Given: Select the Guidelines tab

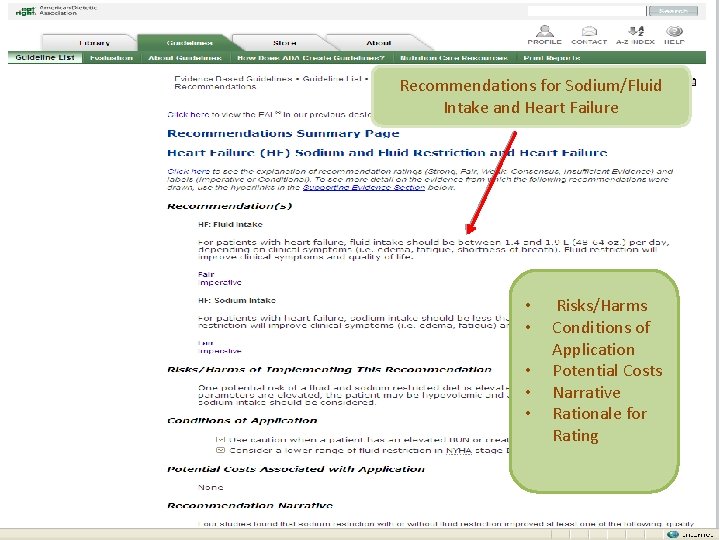Looking at the screenshot, I should click(189, 43).
